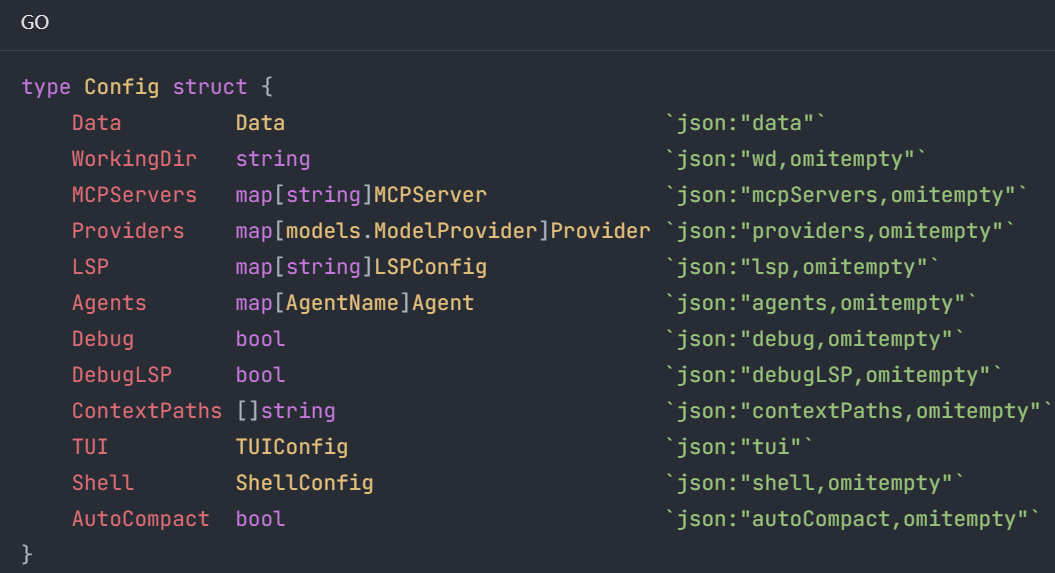
Task: Click the 'type' keyword
Action: (46, 87)
